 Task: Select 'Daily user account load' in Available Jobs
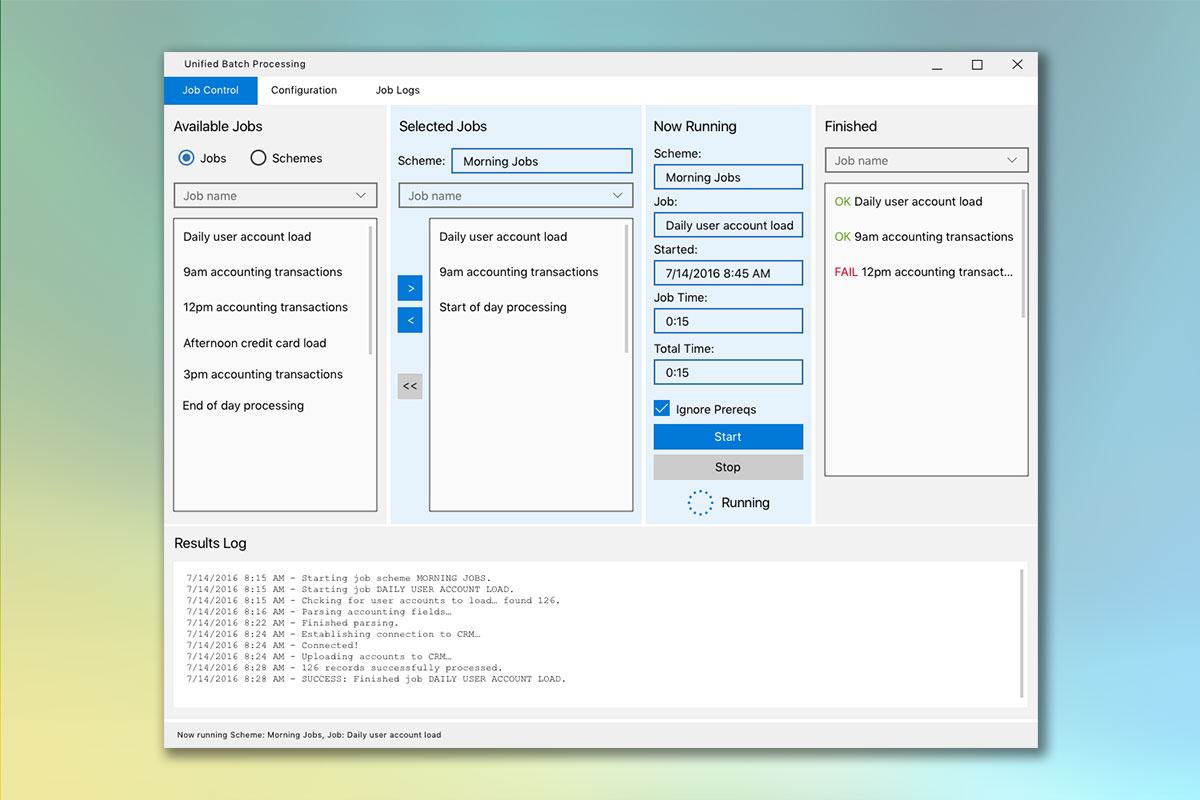pyautogui.click(x=247, y=237)
